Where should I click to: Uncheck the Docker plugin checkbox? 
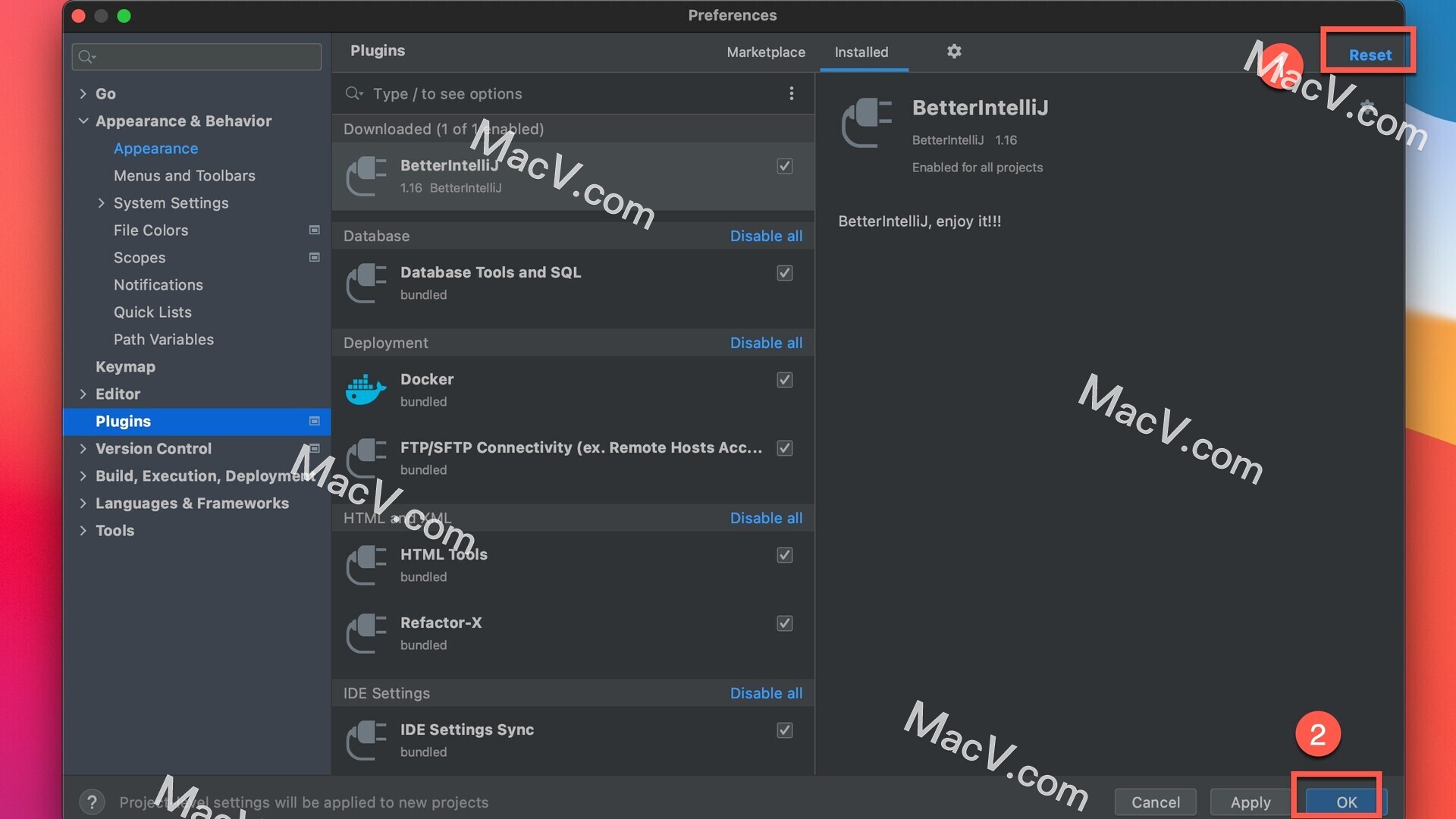point(785,380)
